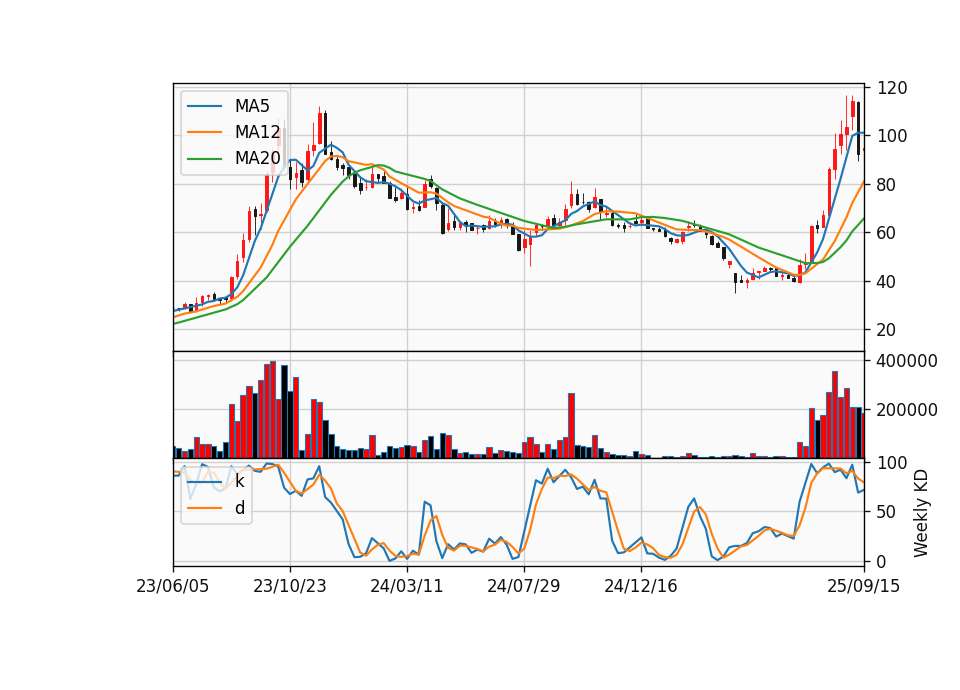Click the MA20 legend label
Viewport: 960px width, 690px height.
point(257,159)
